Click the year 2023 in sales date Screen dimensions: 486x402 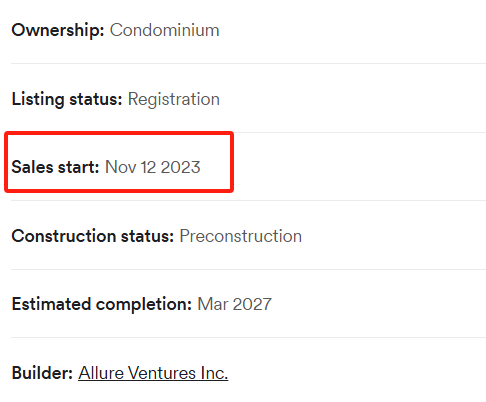pyautogui.click(x=180, y=167)
